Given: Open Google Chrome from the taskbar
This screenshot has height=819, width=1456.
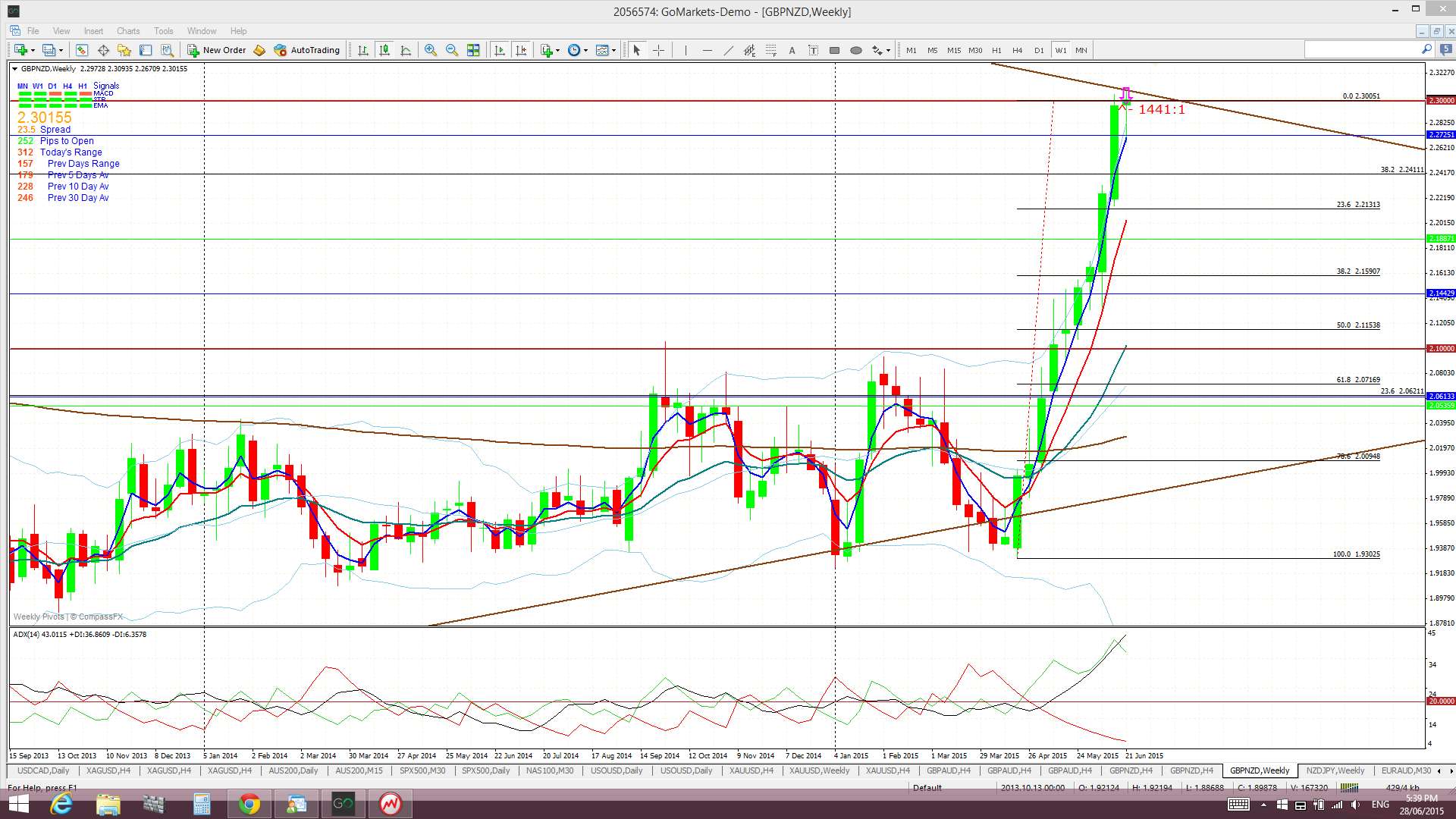Looking at the screenshot, I should 249,804.
